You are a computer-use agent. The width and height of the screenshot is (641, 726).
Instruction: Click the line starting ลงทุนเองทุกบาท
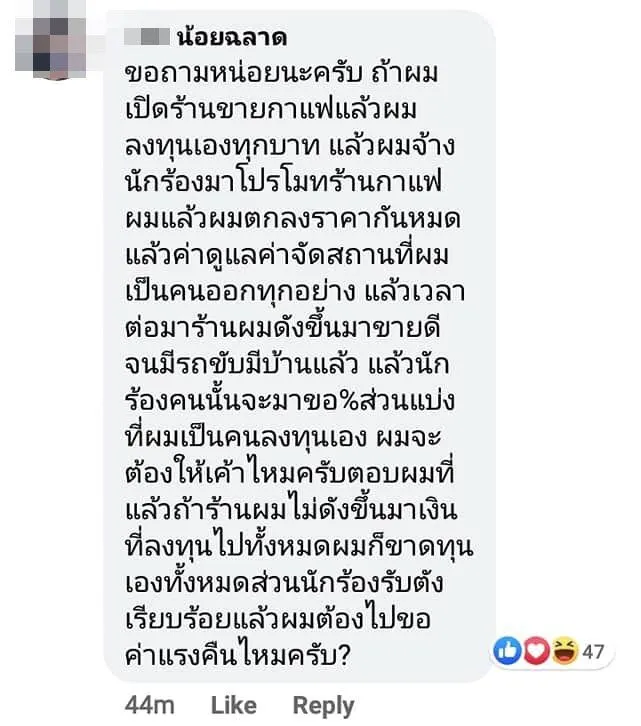pos(290,146)
